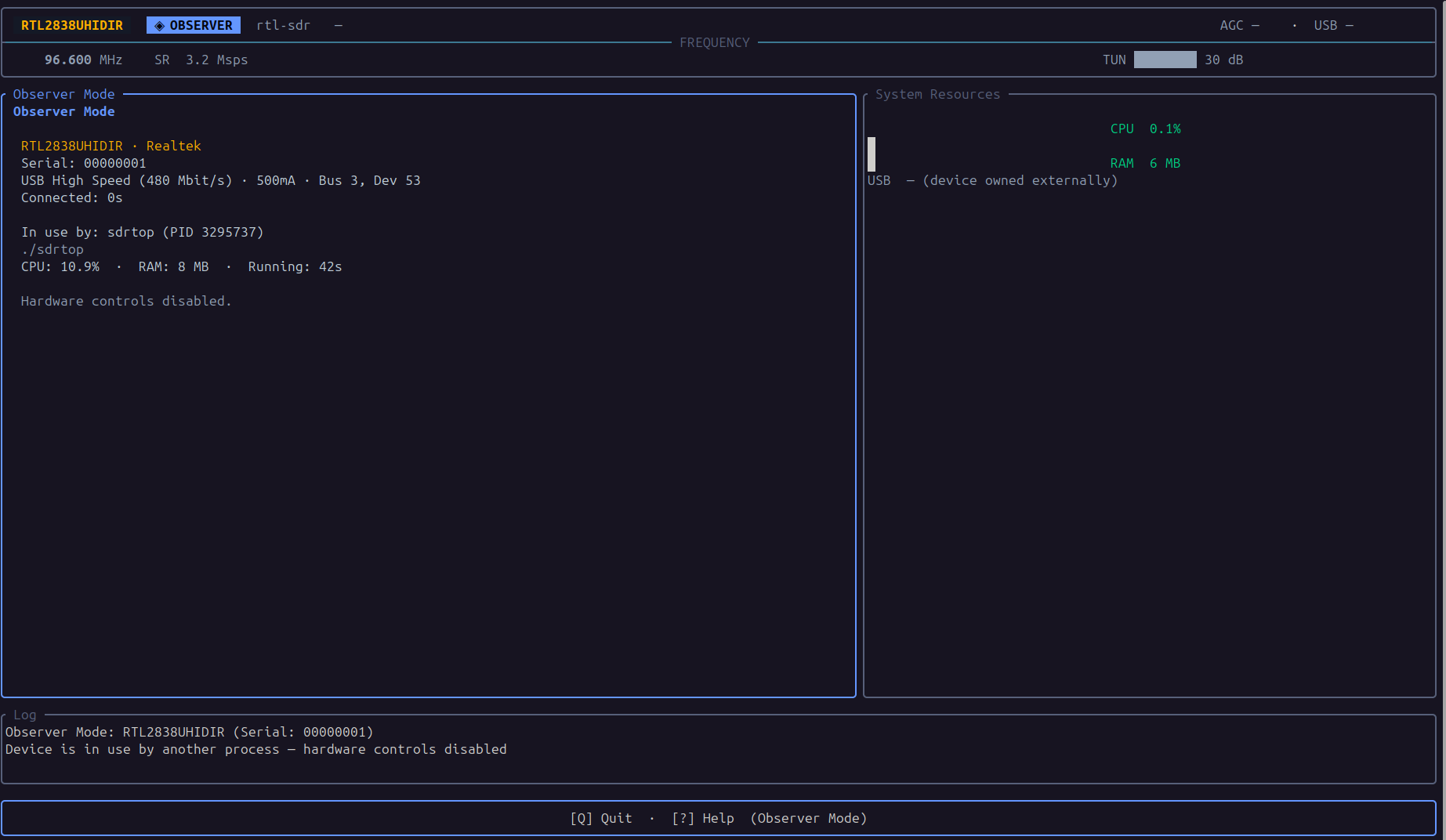Click the bold Observer Mode heading

[x=64, y=111]
